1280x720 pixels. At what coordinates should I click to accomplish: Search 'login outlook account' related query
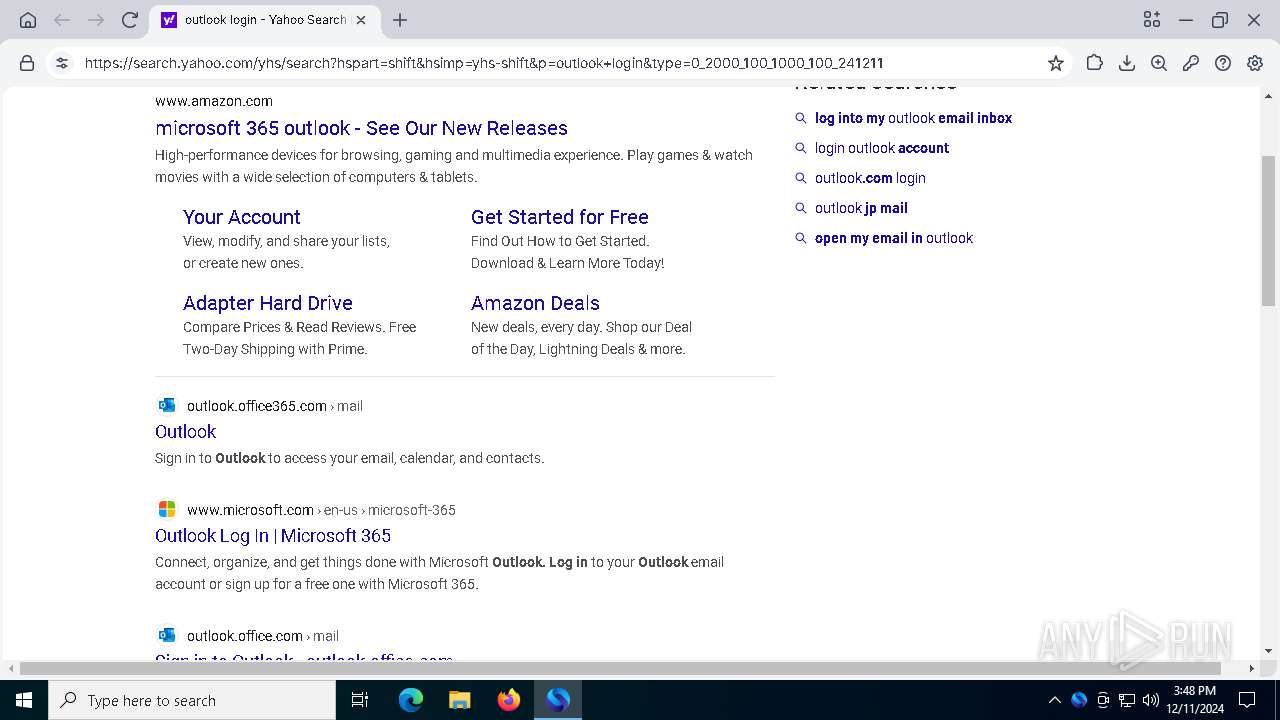(881, 148)
